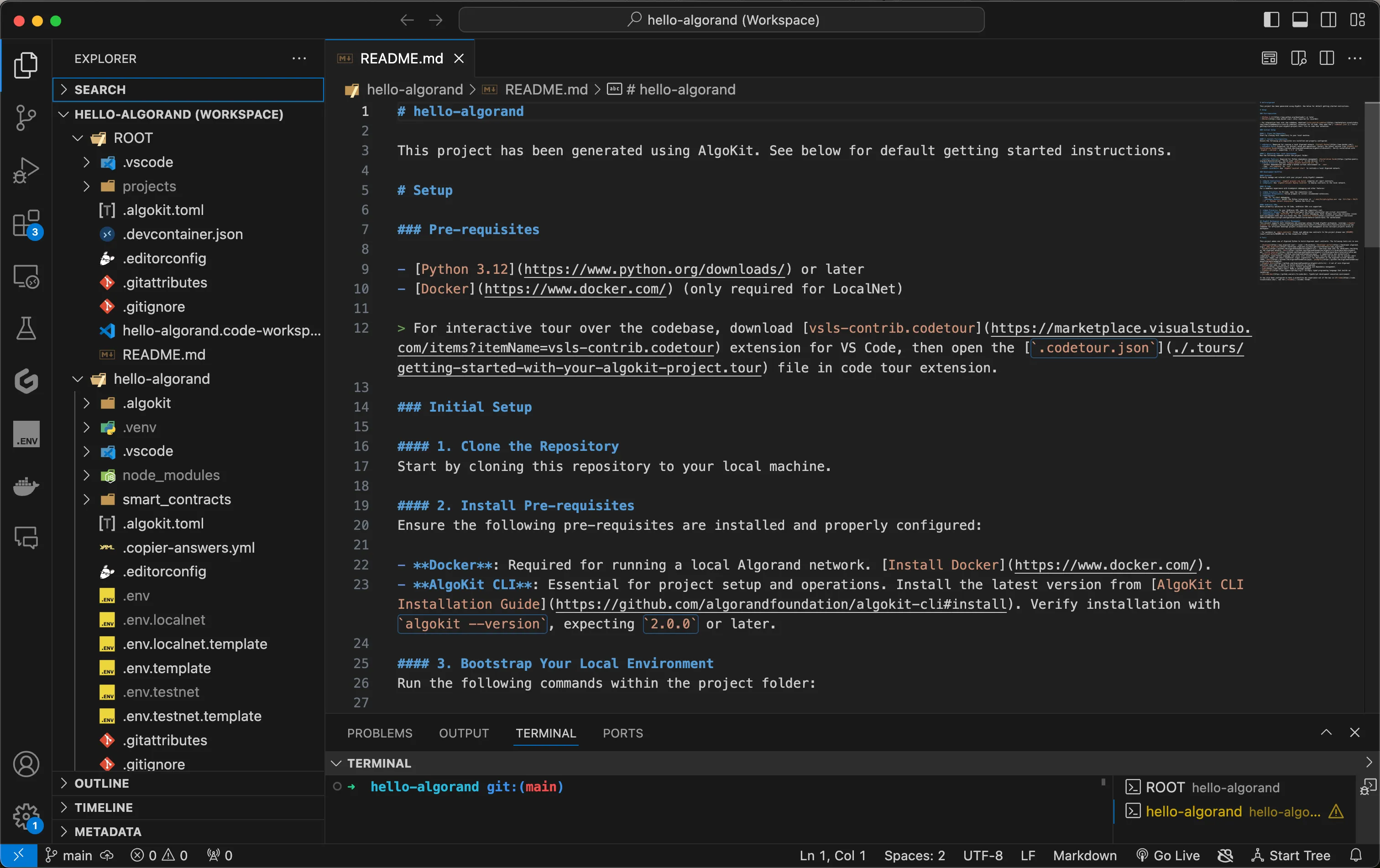Viewport: 1380px width, 868px height.
Task: Click the main branch status item
Action: click(69, 855)
